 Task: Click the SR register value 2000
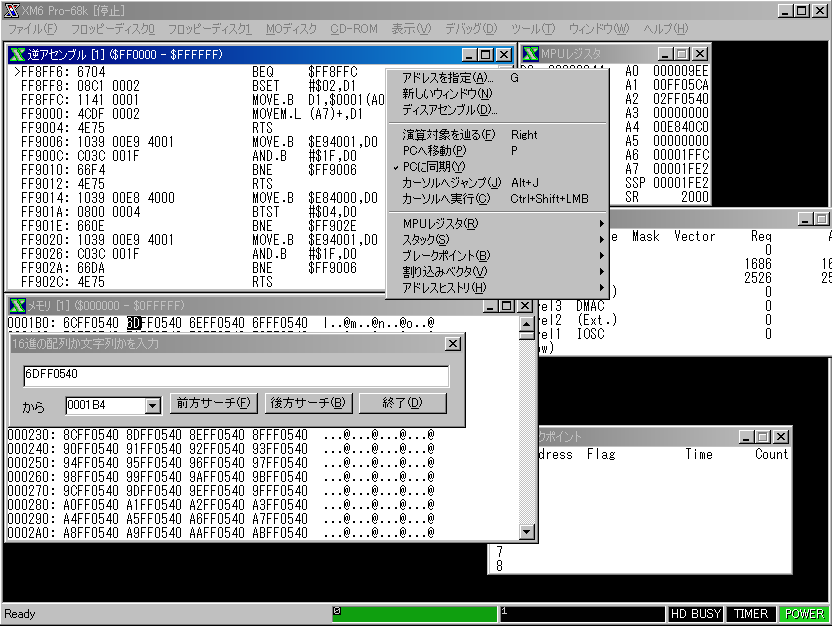coord(695,197)
